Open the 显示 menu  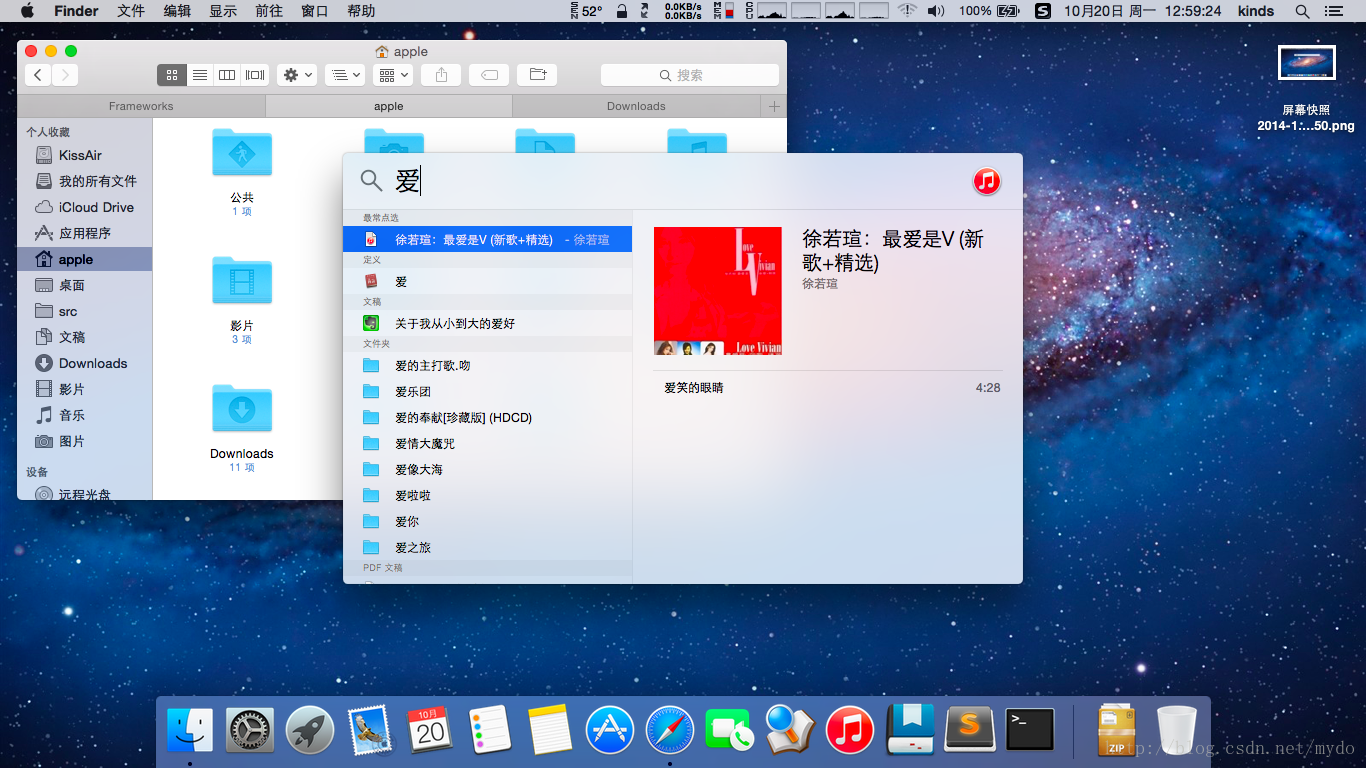point(223,11)
